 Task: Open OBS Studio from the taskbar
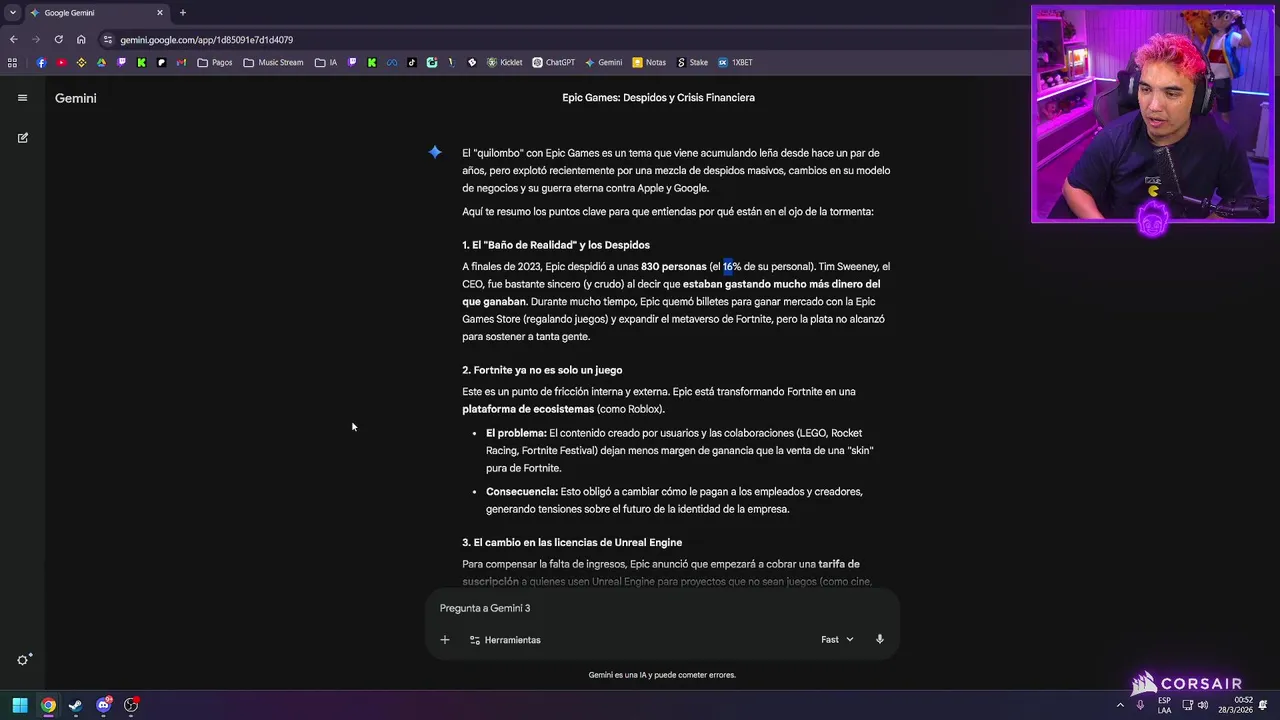click(x=131, y=705)
